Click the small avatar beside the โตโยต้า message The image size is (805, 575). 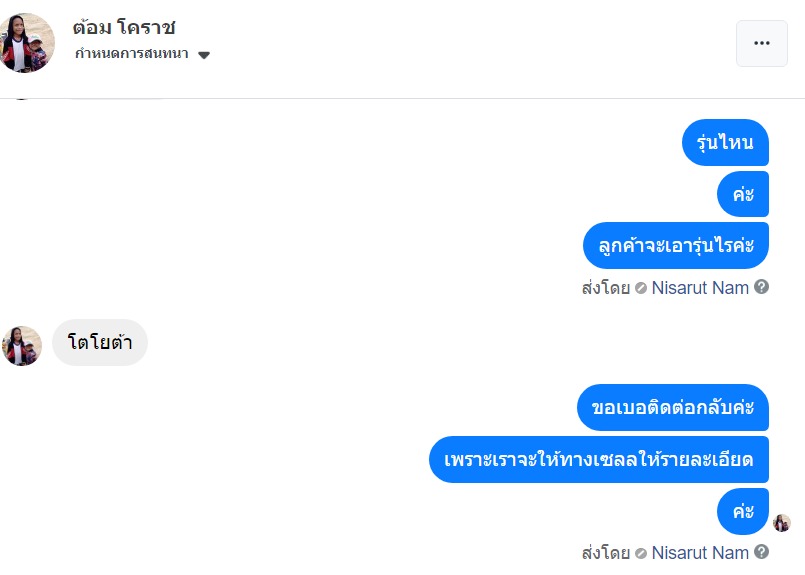[x=22, y=346]
